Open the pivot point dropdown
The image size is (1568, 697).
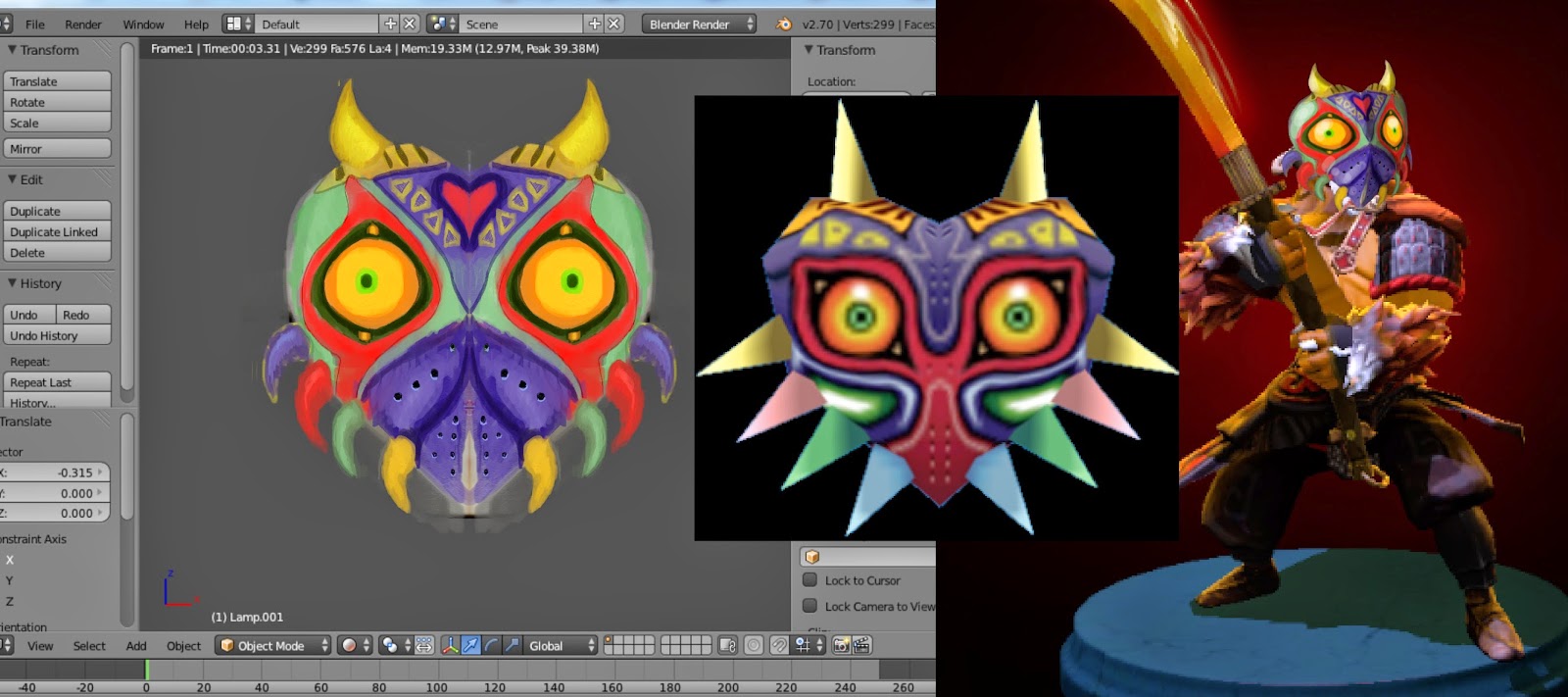396,645
